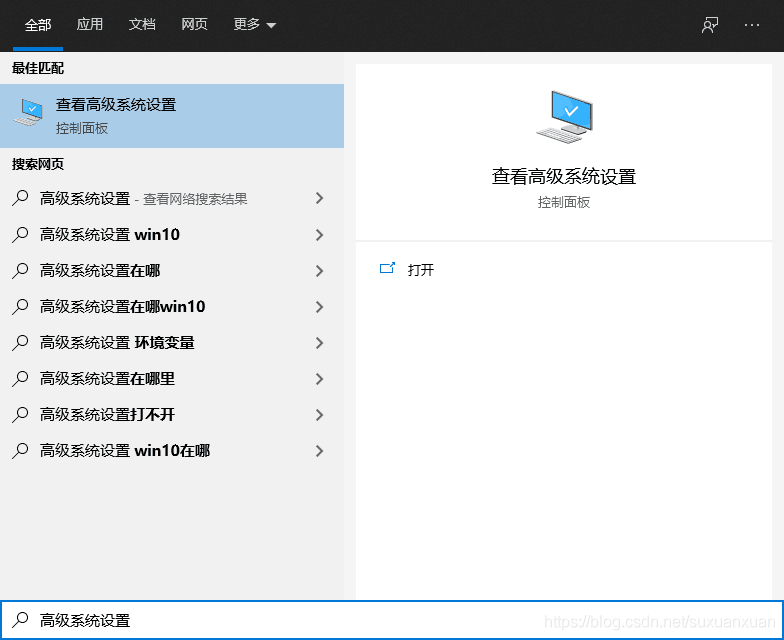Select suggestion 高级系统设置 环境变量

coord(117,342)
